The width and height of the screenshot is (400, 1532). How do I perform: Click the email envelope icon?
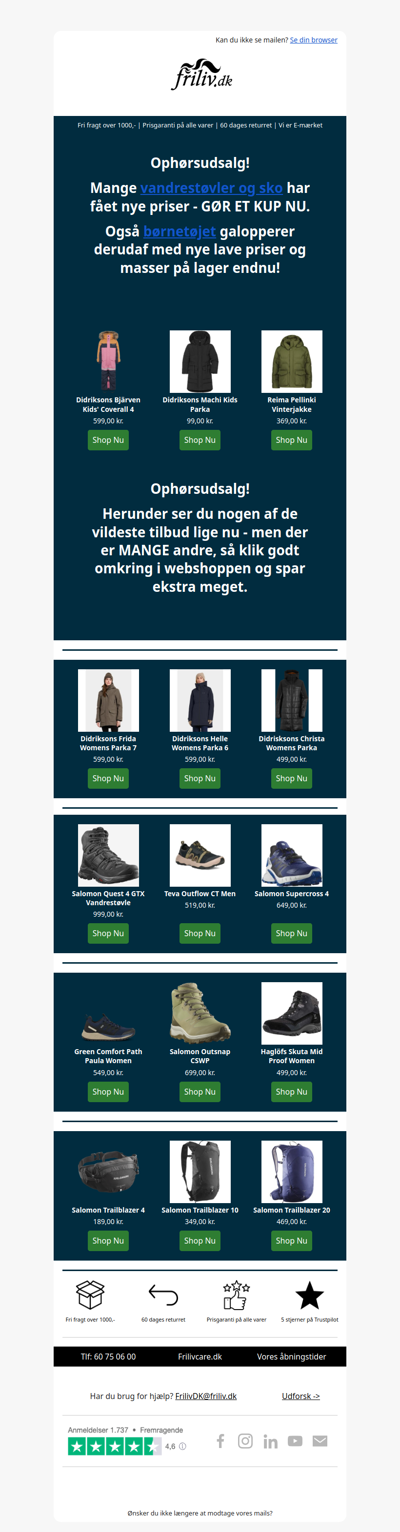click(320, 1441)
